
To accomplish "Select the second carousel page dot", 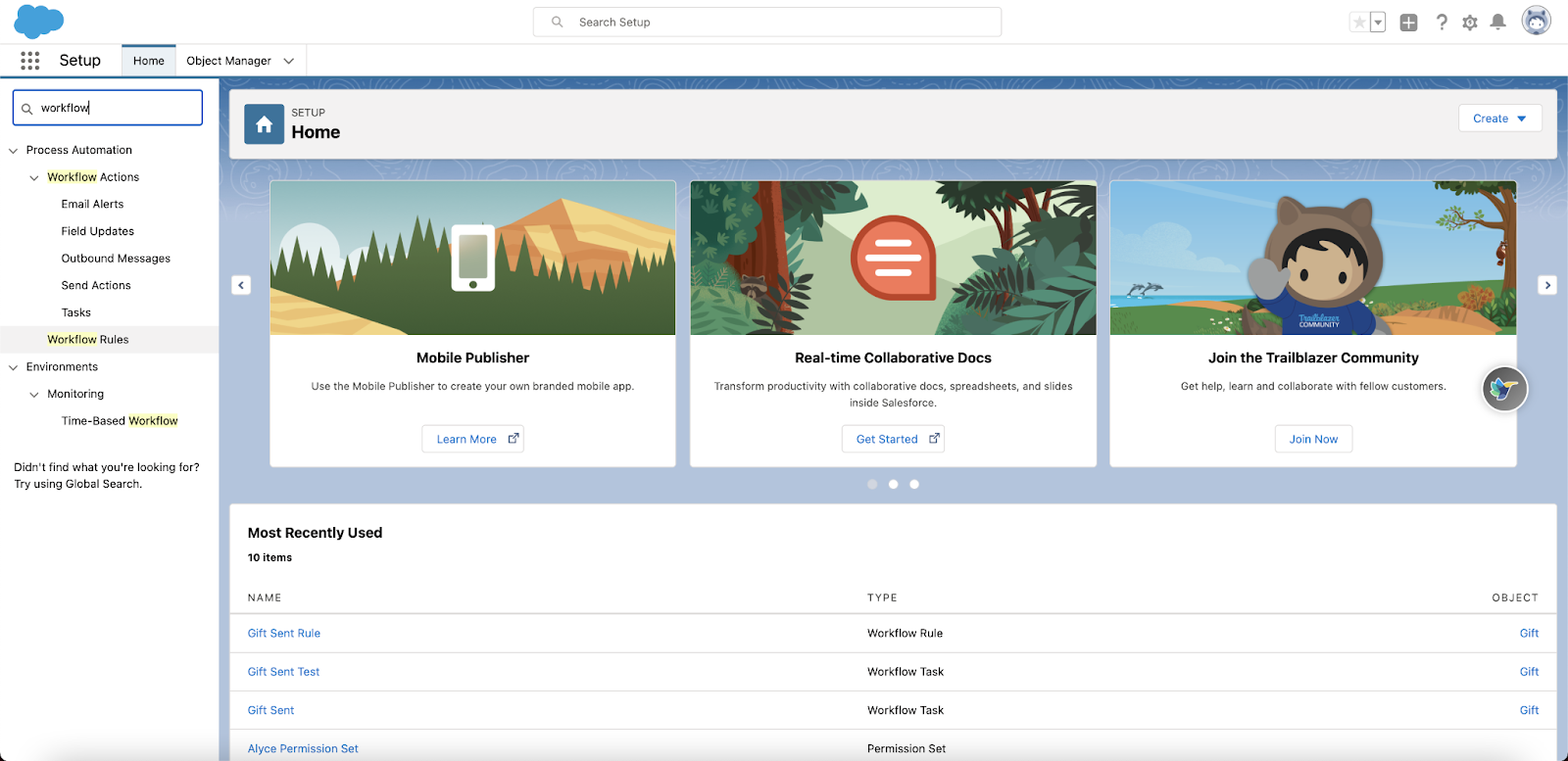I will pos(893,484).
